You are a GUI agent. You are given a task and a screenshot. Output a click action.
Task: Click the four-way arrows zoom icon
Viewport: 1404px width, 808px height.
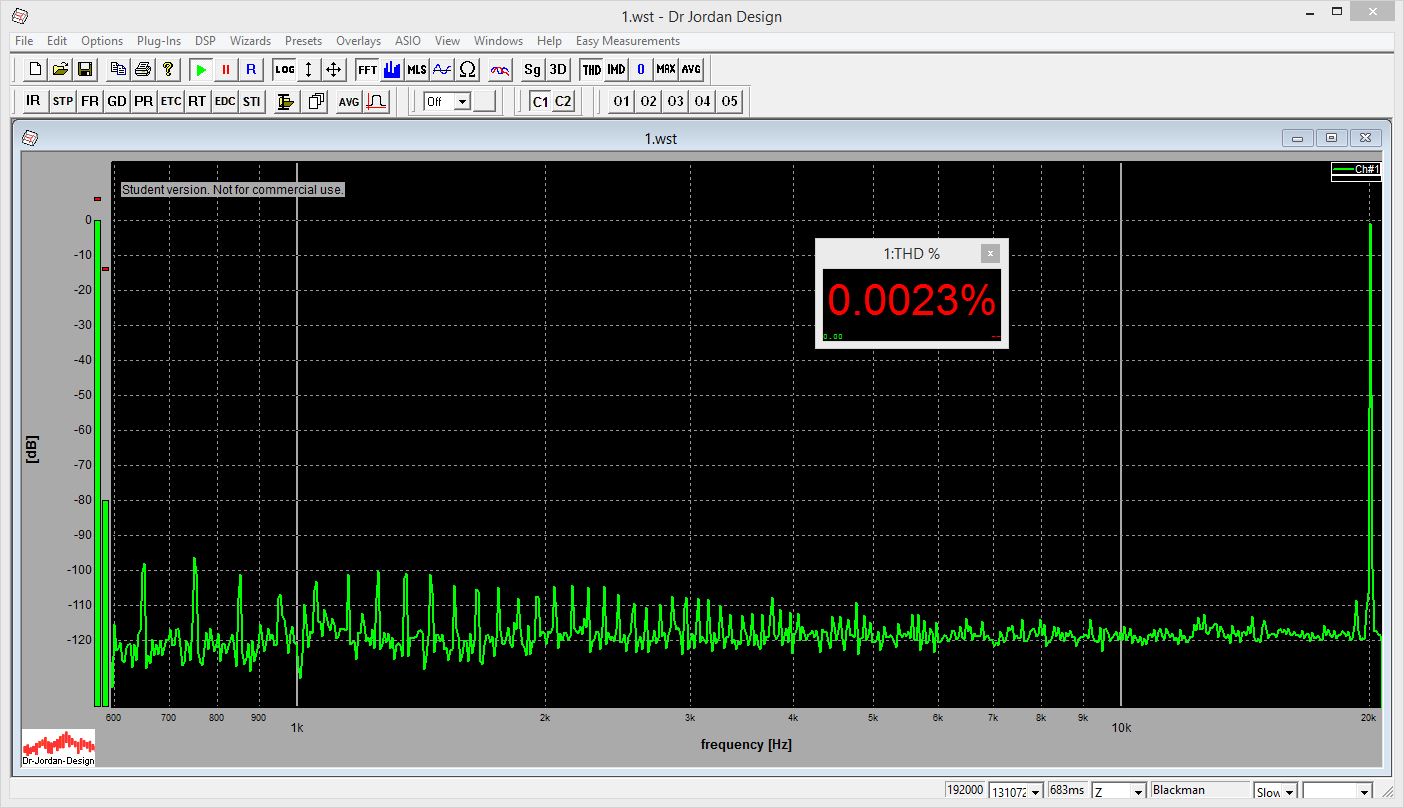334,70
